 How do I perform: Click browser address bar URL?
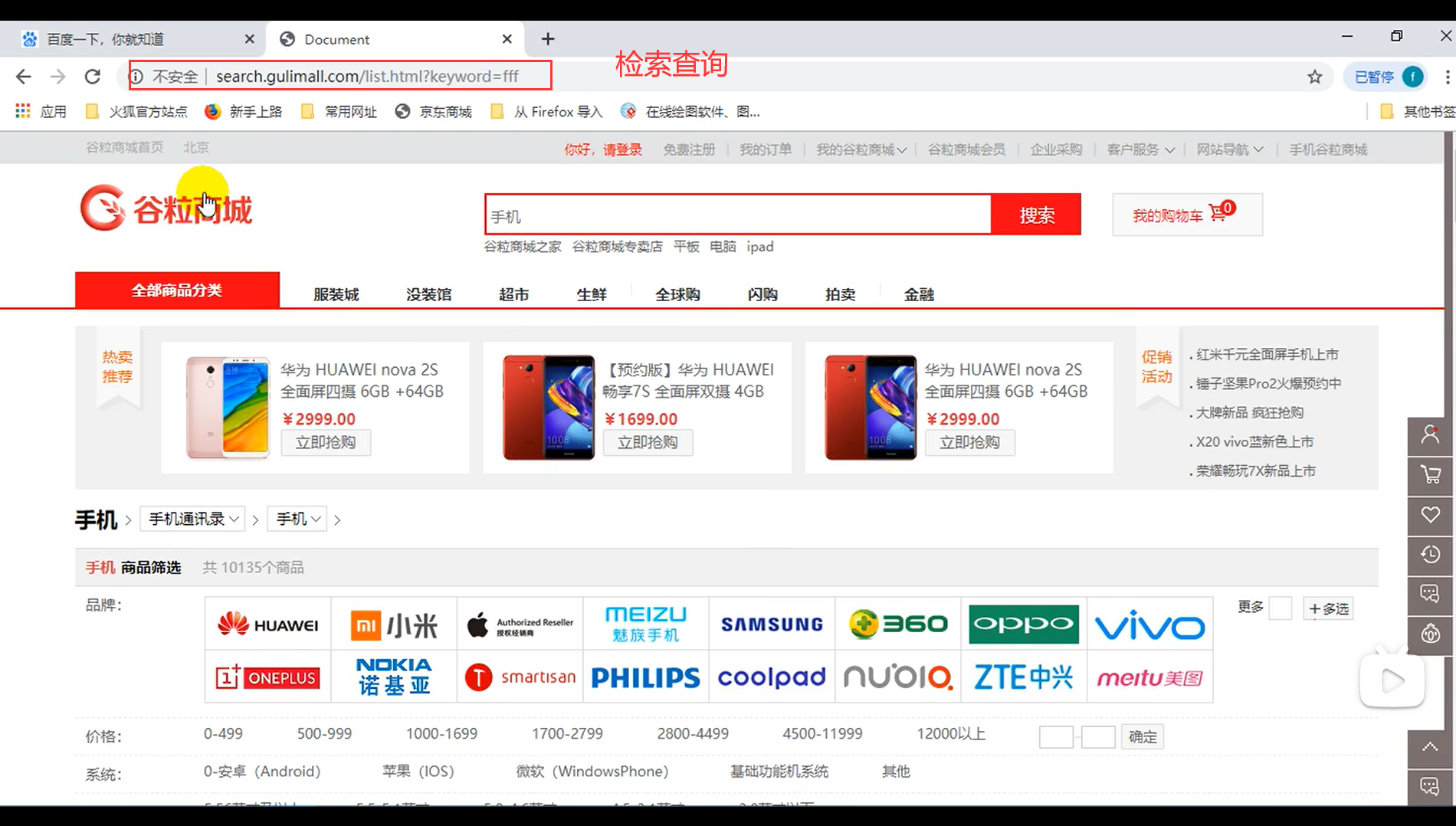(x=367, y=76)
